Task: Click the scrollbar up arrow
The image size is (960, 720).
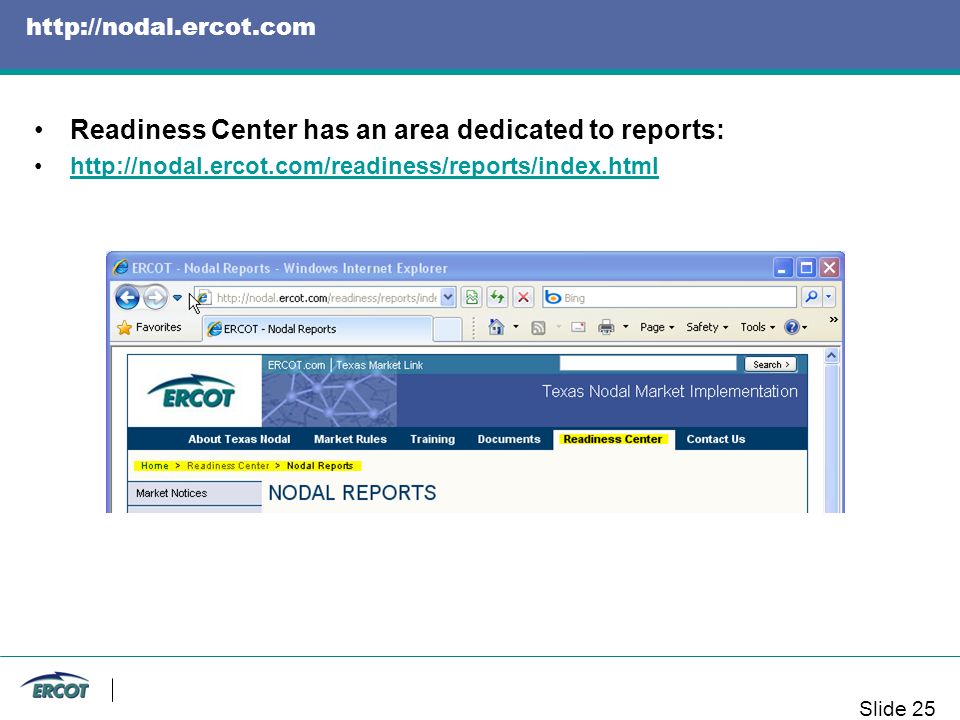Action: coord(831,356)
